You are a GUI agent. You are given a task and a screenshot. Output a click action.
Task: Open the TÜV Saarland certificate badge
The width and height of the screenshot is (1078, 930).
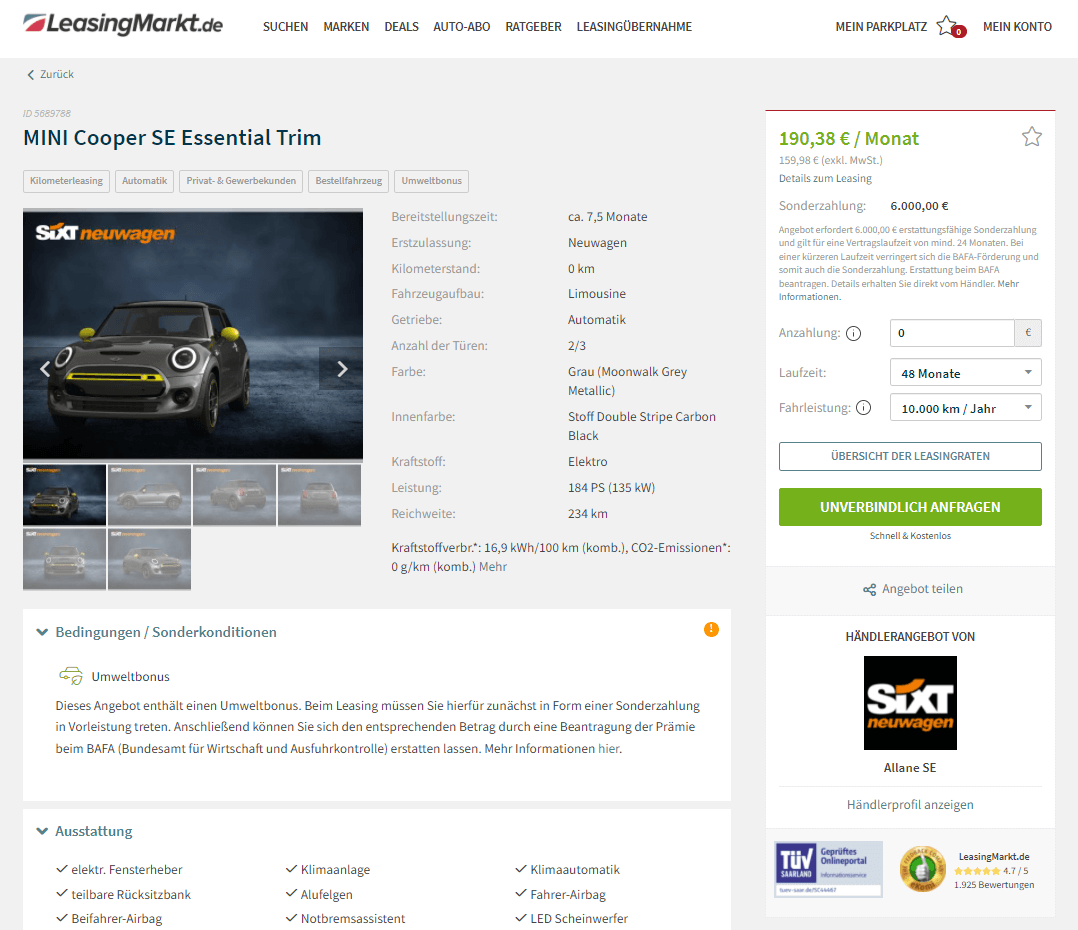[828, 869]
